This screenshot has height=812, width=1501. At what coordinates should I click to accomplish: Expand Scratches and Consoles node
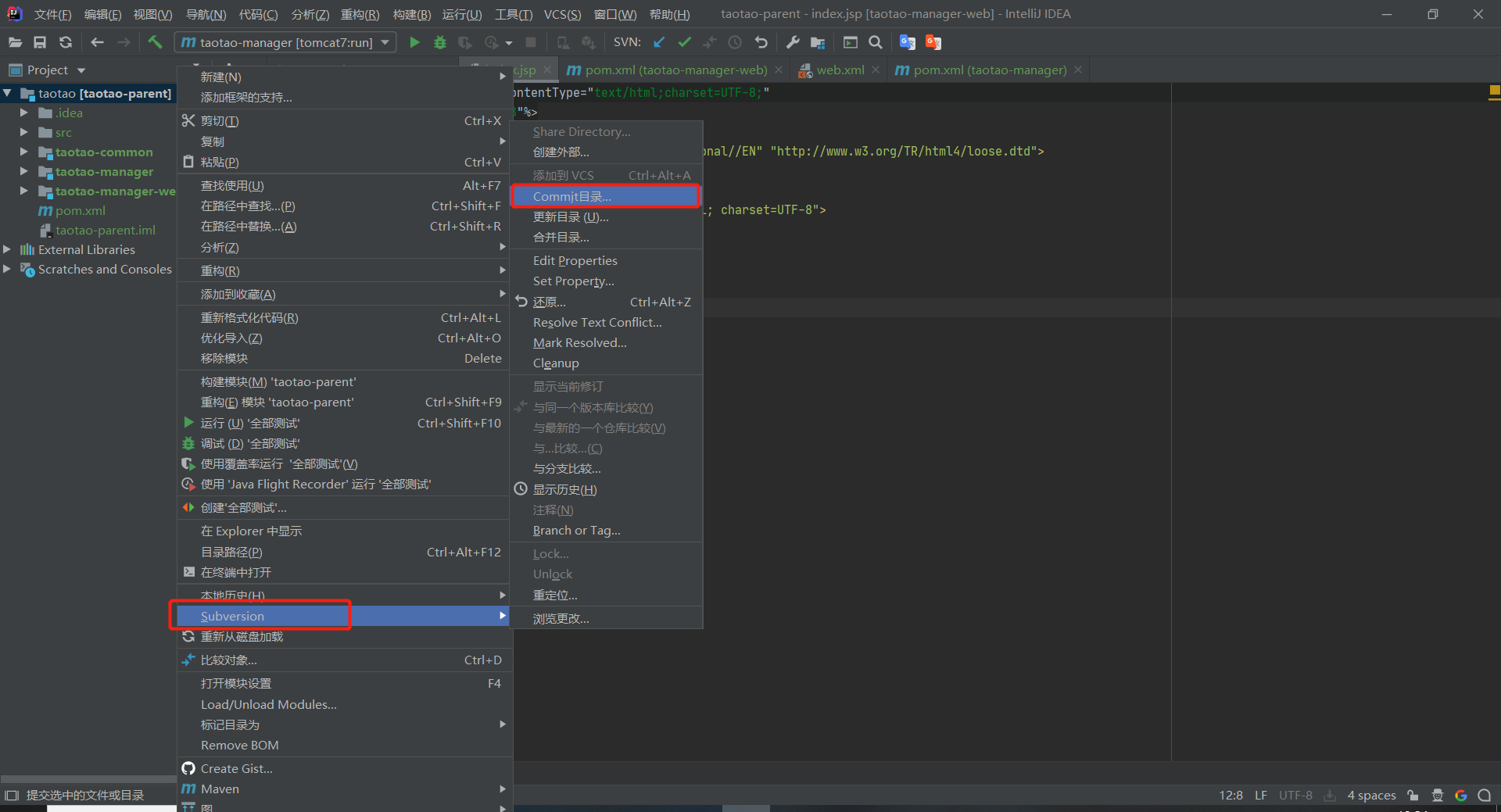pos(7,269)
